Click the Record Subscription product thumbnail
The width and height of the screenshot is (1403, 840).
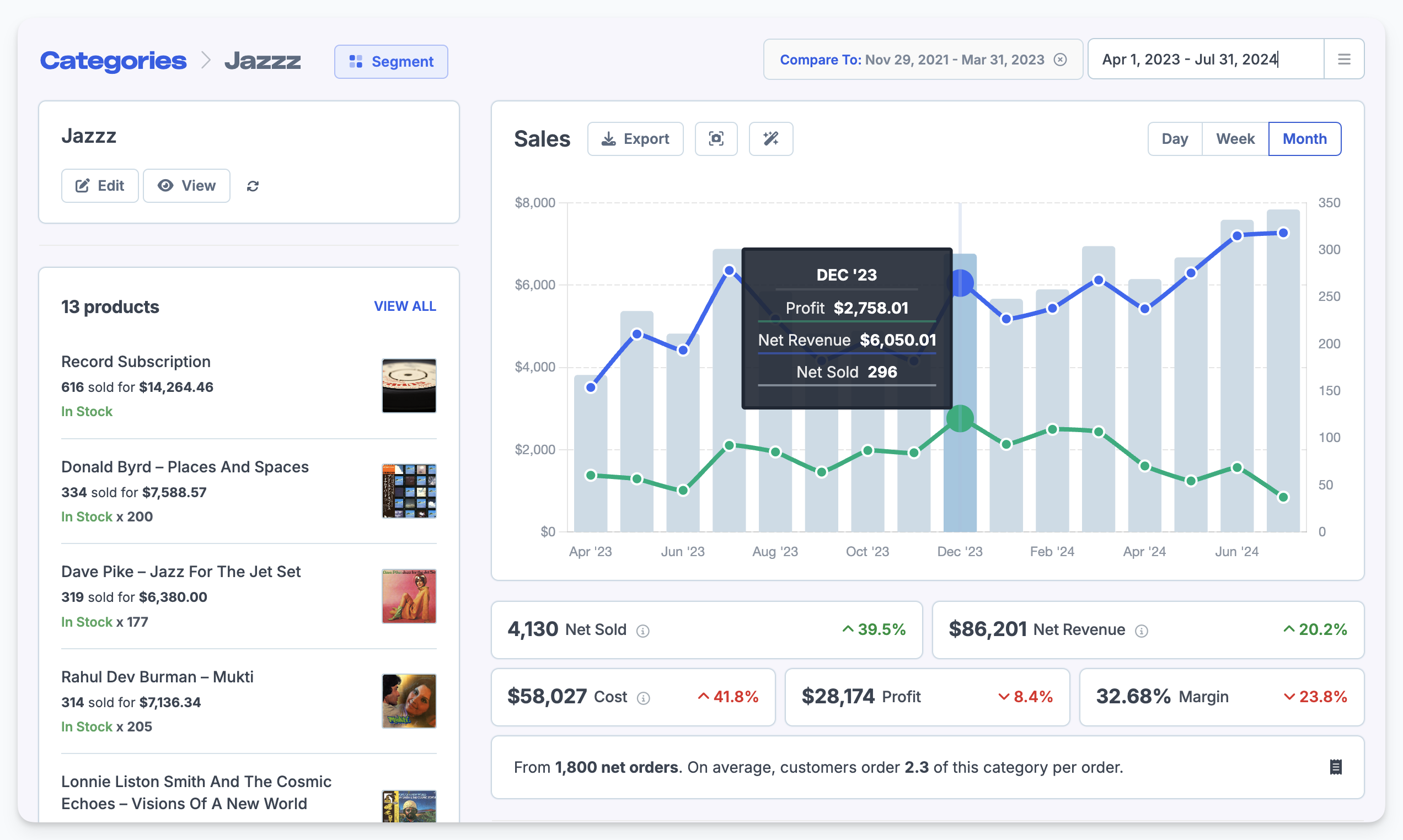point(409,385)
